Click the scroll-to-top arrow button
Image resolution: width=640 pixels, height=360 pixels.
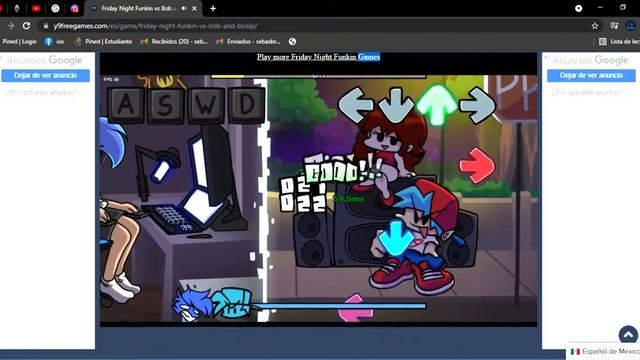(x=628, y=335)
